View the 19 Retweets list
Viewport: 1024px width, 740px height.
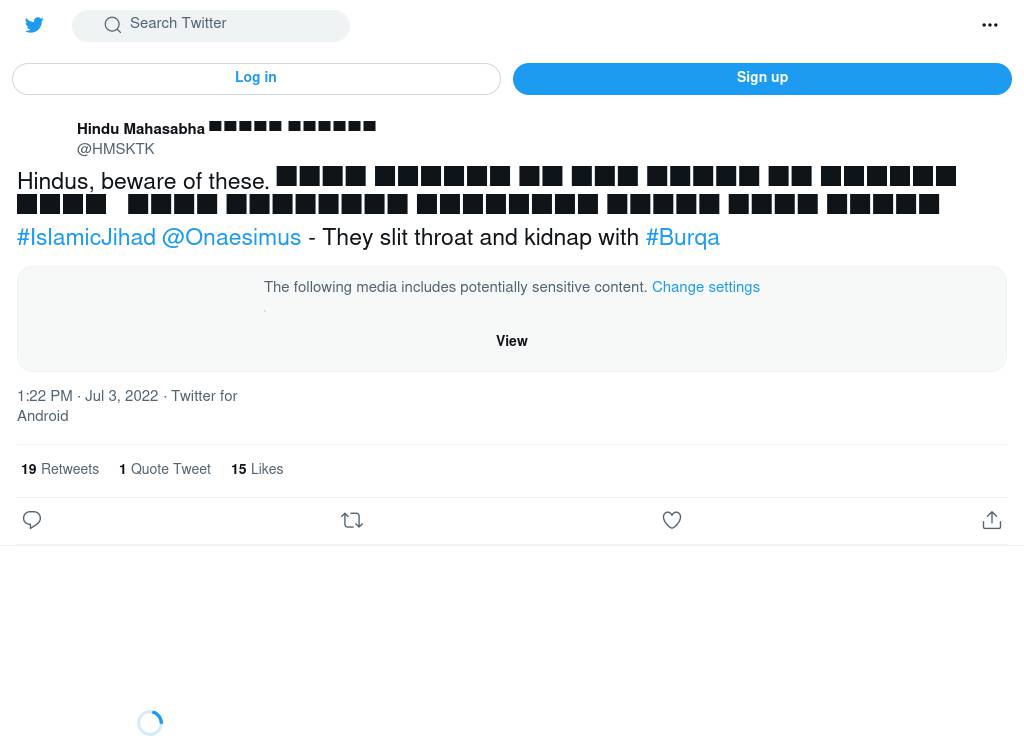click(x=60, y=469)
